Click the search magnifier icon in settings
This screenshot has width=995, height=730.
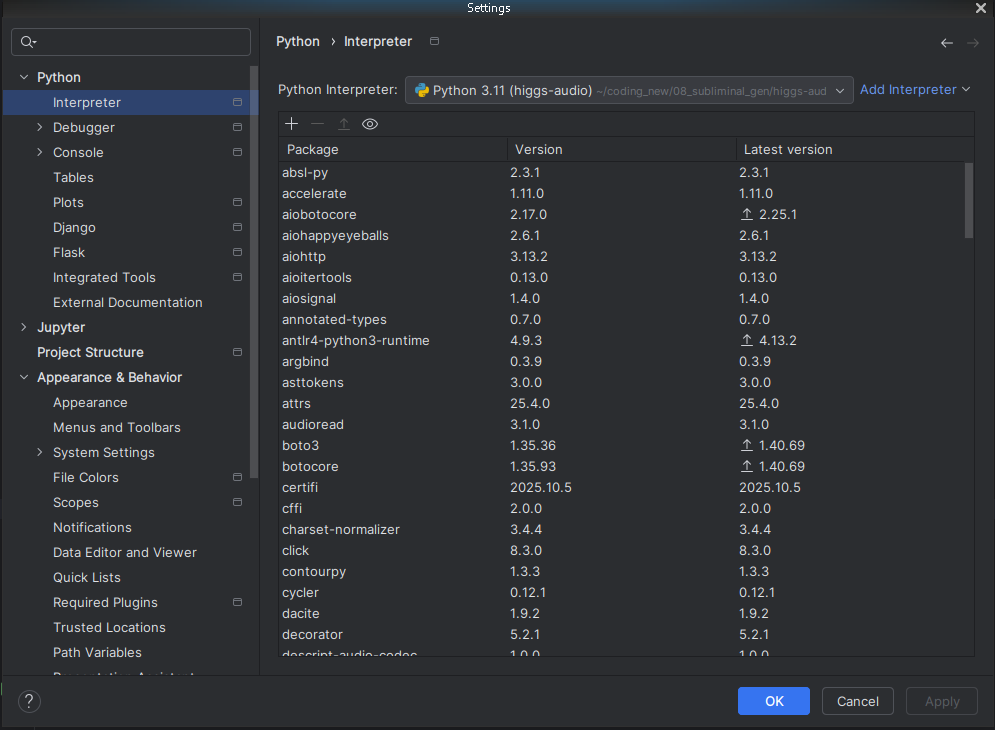tap(27, 42)
